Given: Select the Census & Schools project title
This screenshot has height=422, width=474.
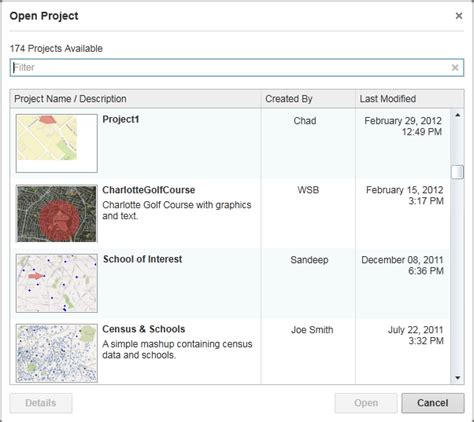Looking at the screenshot, I should point(144,329).
